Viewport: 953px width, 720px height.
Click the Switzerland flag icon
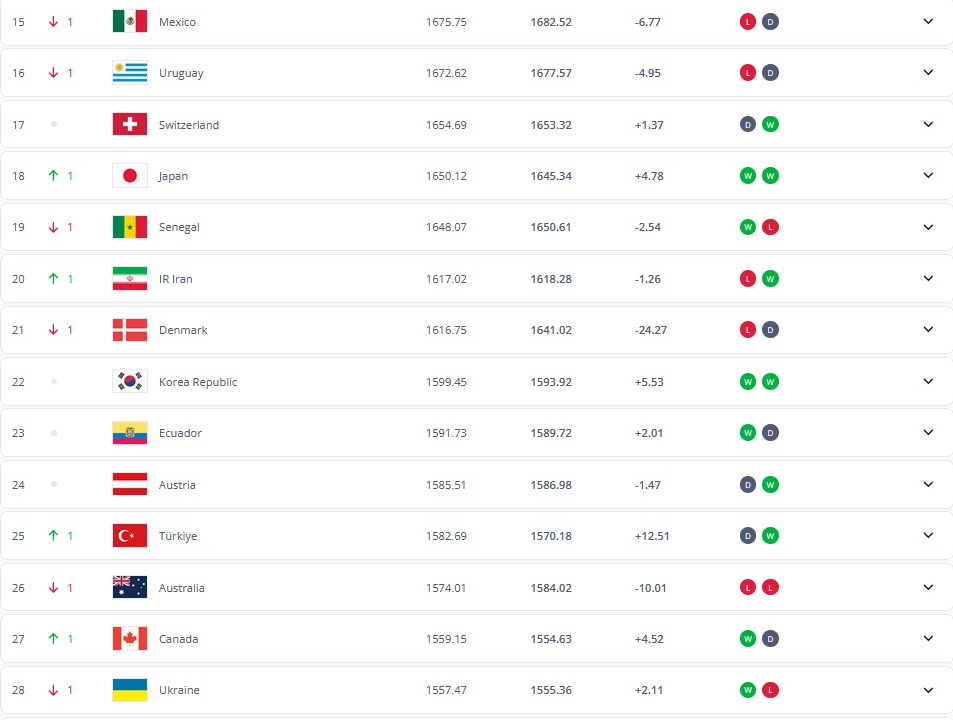pos(130,125)
